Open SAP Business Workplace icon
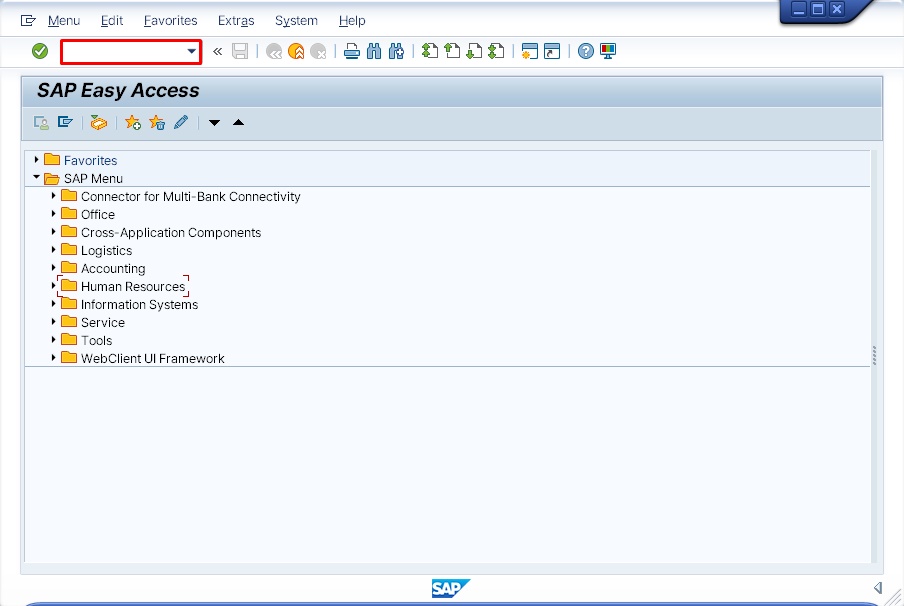The width and height of the screenshot is (904, 606). point(99,122)
